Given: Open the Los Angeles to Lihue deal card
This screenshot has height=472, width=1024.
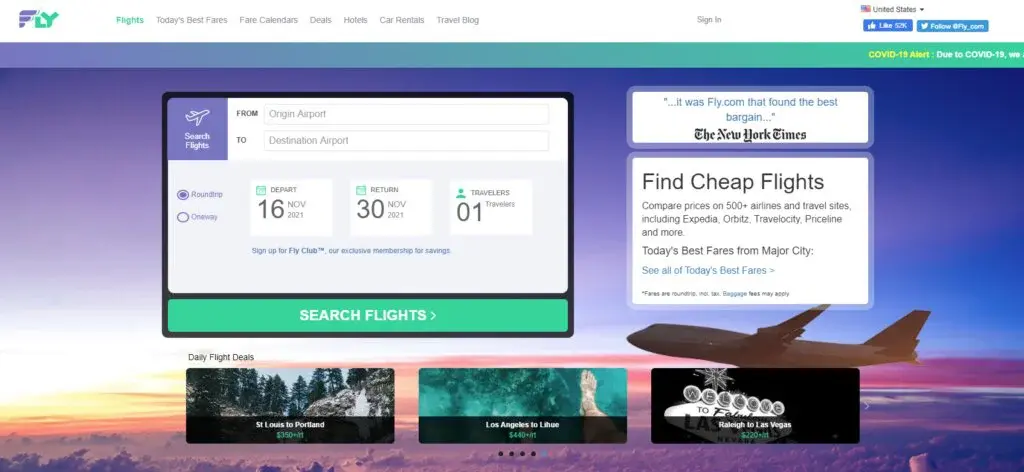Looking at the screenshot, I should pos(522,405).
